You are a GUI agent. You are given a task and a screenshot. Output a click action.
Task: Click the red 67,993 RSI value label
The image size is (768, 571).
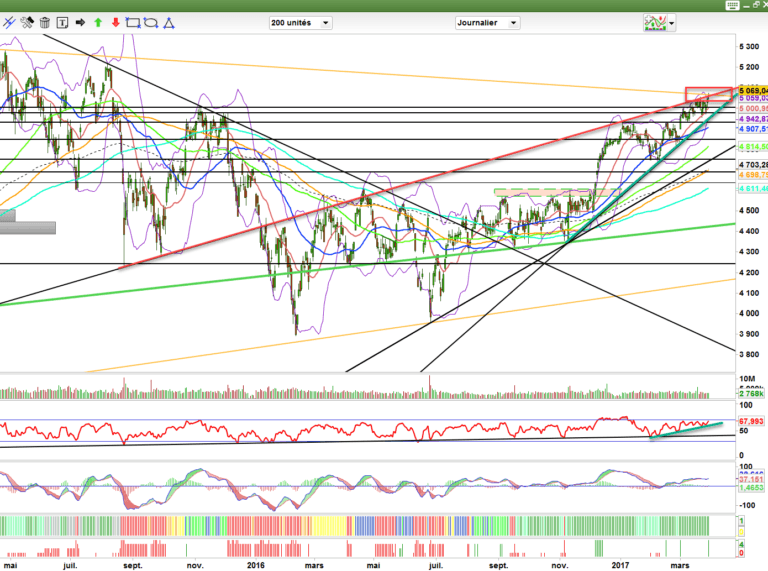[x=752, y=421]
